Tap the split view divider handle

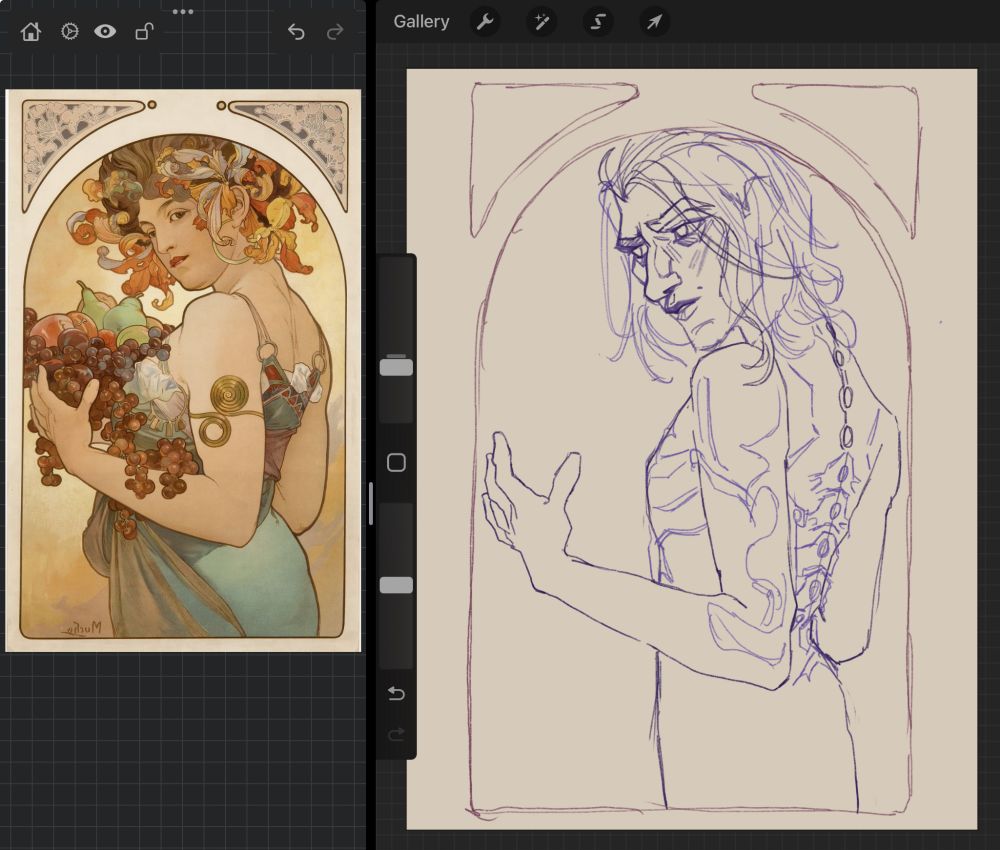point(371,503)
